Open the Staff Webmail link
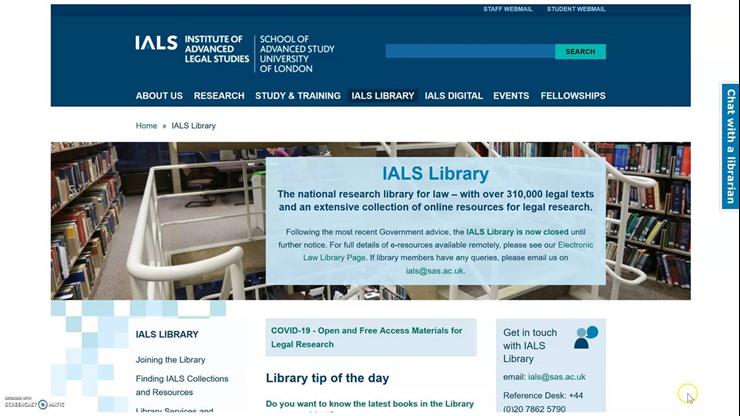This screenshot has height=416, width=740. (x=507, y=9)
